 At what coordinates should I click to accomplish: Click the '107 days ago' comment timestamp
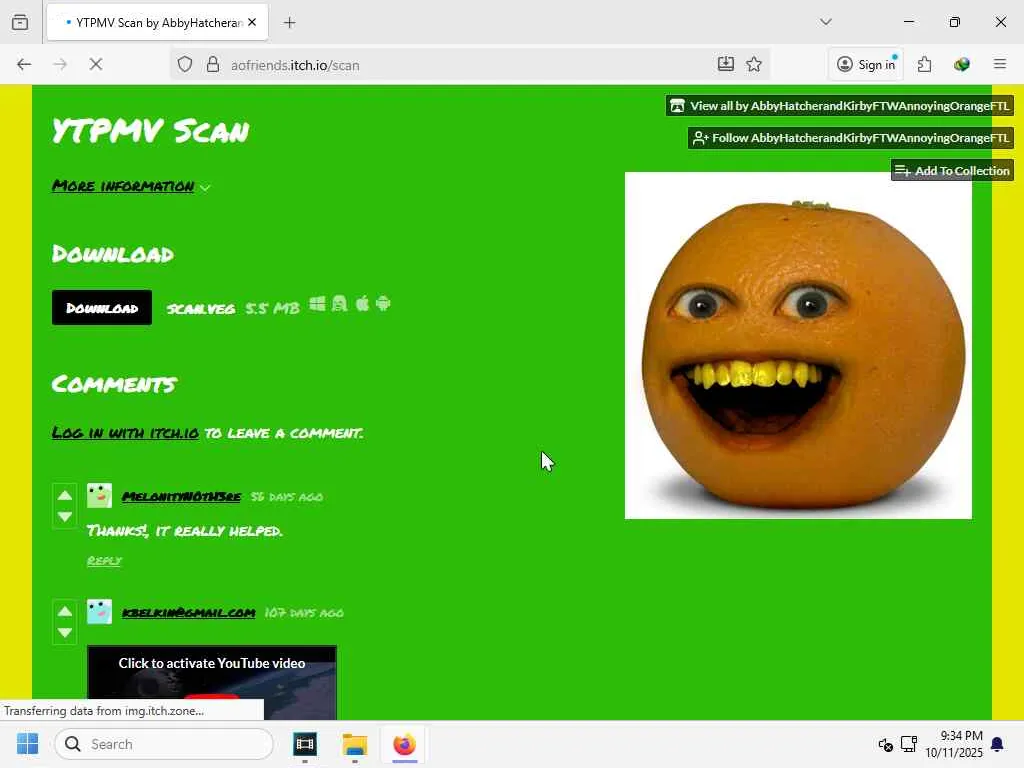point(304,613)
